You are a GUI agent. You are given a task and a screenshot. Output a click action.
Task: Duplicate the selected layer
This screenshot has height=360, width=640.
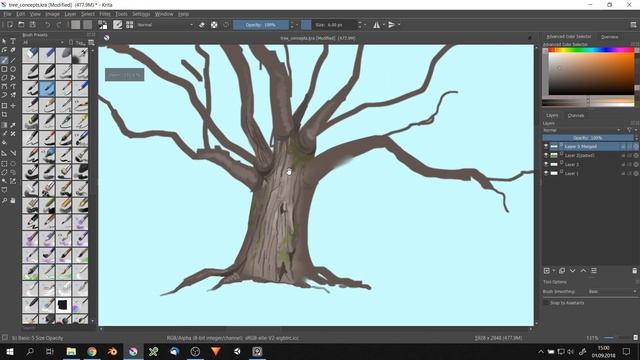pos(562,271)
